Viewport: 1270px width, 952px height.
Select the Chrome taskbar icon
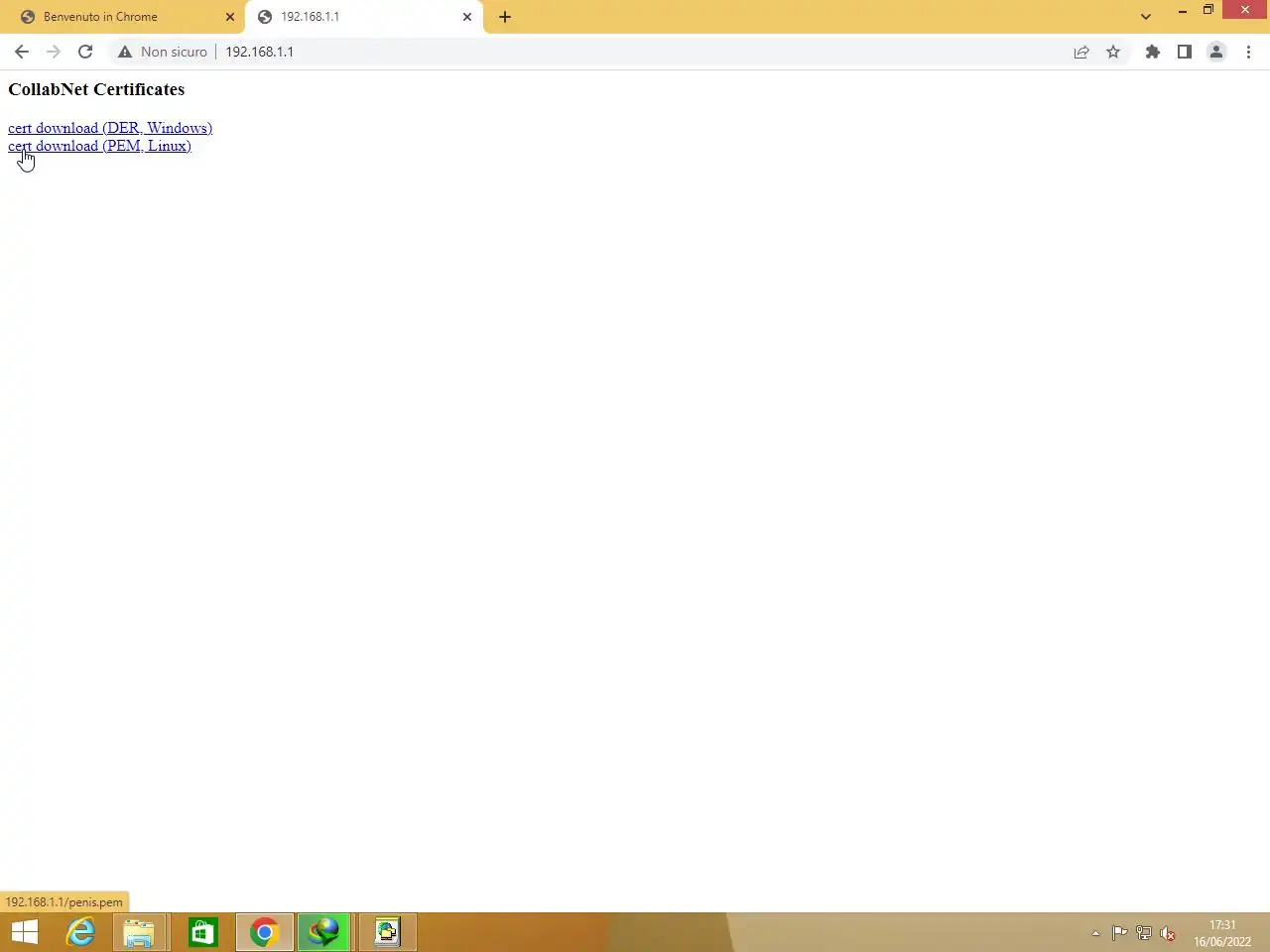coord(264,932)
